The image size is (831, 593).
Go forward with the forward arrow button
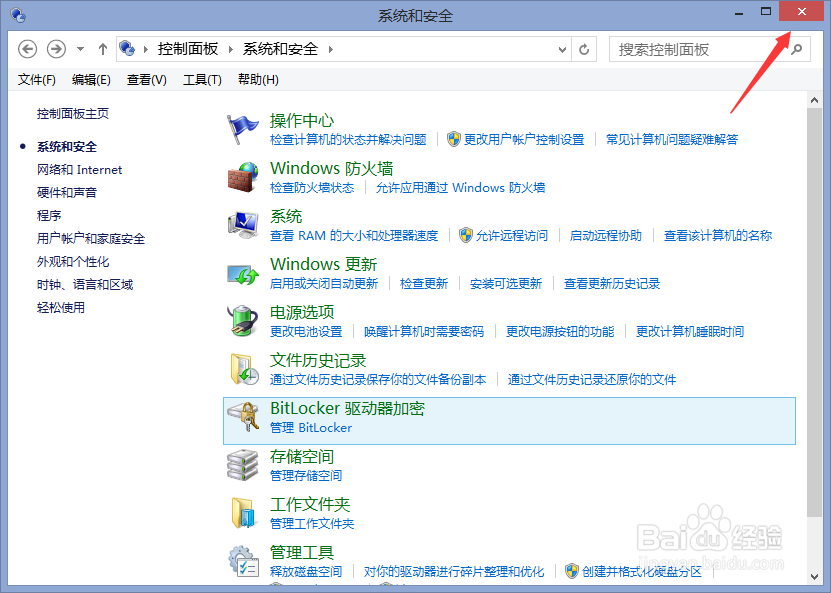tap(56, 49)
